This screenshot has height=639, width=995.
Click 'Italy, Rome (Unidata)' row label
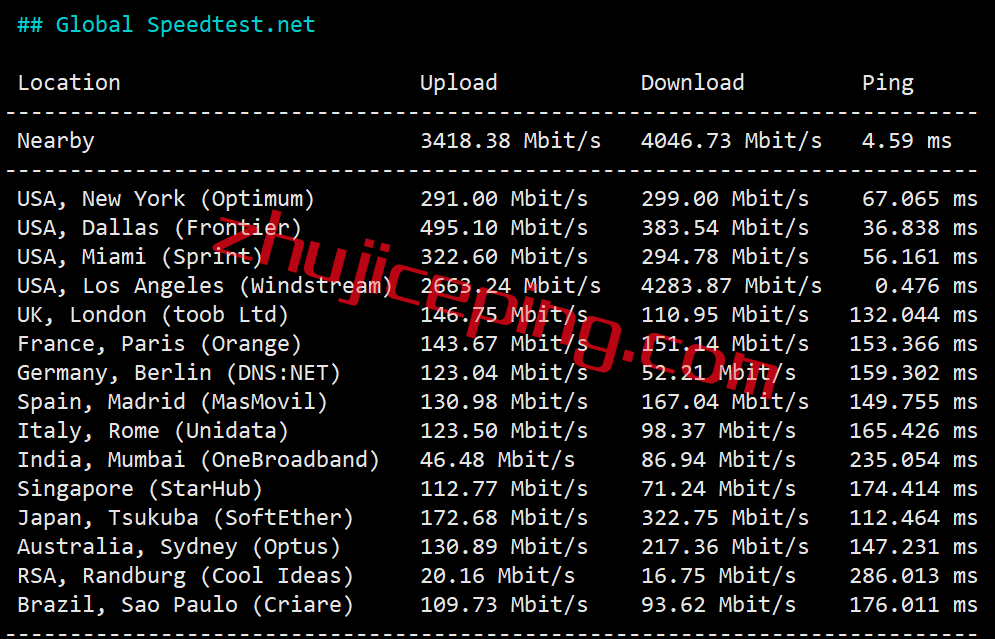[x=153, y=431]
